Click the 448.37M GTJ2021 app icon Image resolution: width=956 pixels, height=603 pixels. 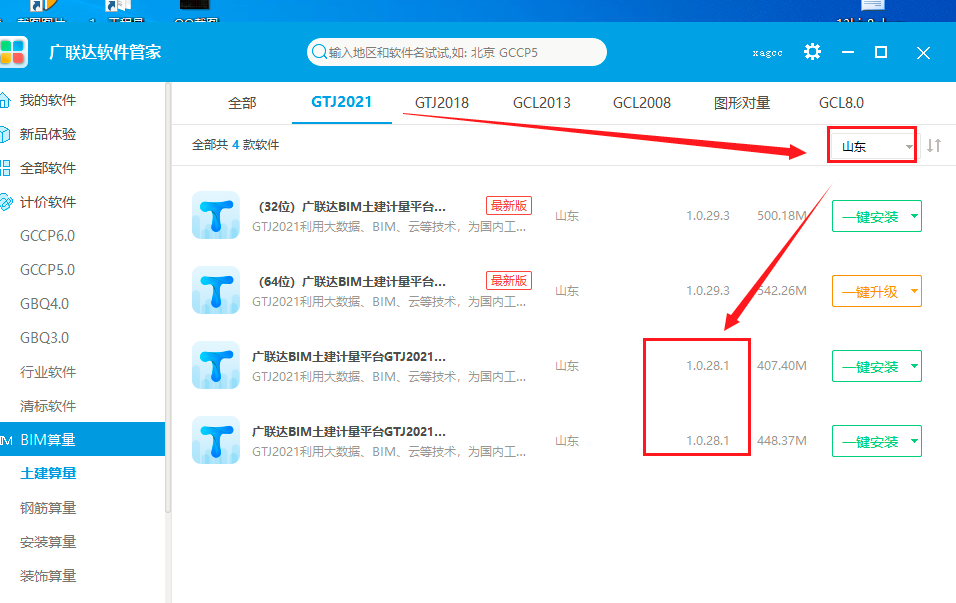point(216,440)
